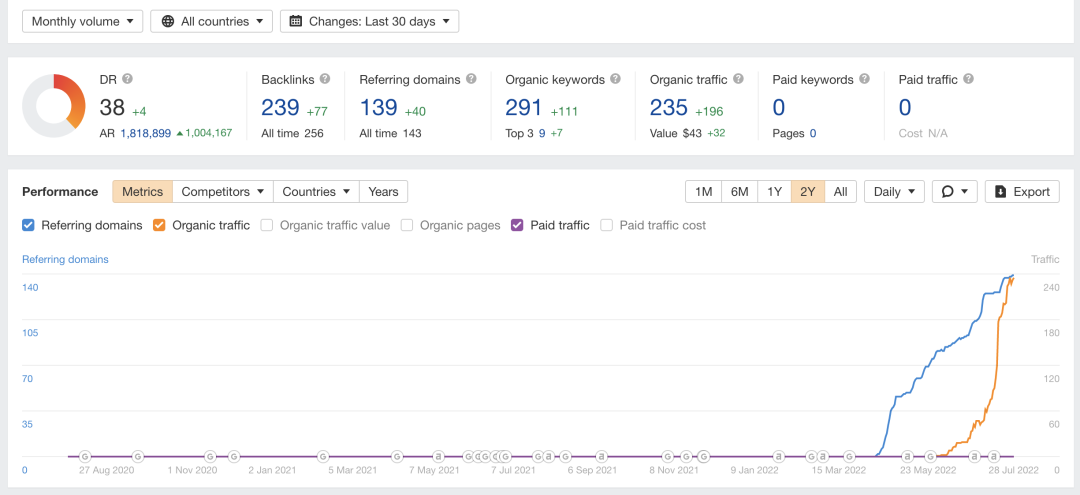Switch to the Competitors tab
The width and height of the screenshot is (1080, 495).
(x=223, y=192)
